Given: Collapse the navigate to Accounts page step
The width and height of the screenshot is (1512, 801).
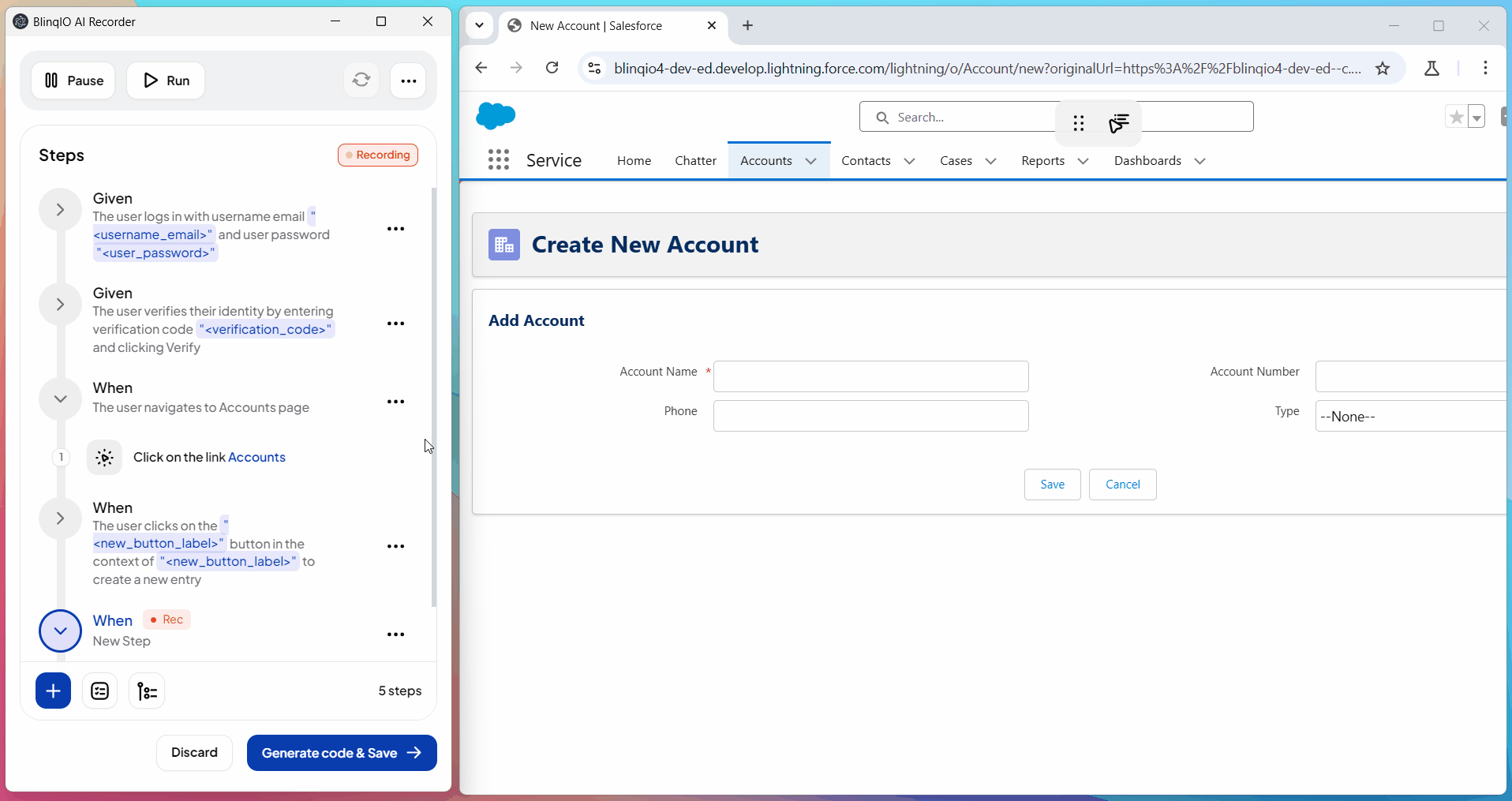Looking at the screenshot, I should point(60,399).
